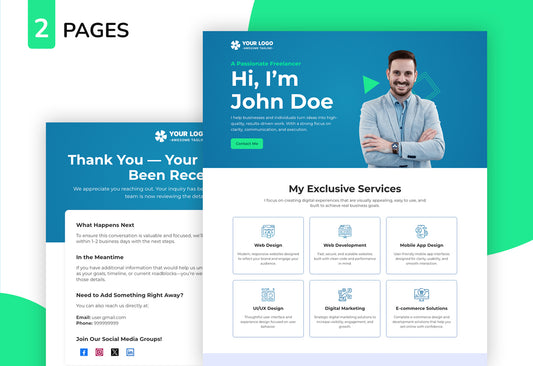Select the Web Design card title
Viewport: 533px width, 366px height.
coord(268,245)
